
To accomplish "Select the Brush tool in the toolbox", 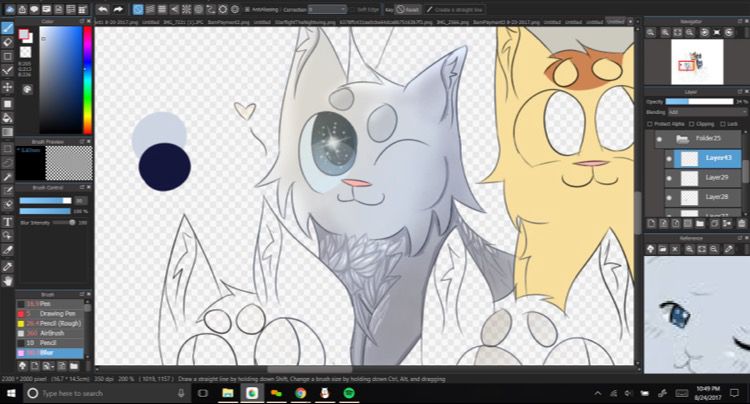I will point(8,28).
